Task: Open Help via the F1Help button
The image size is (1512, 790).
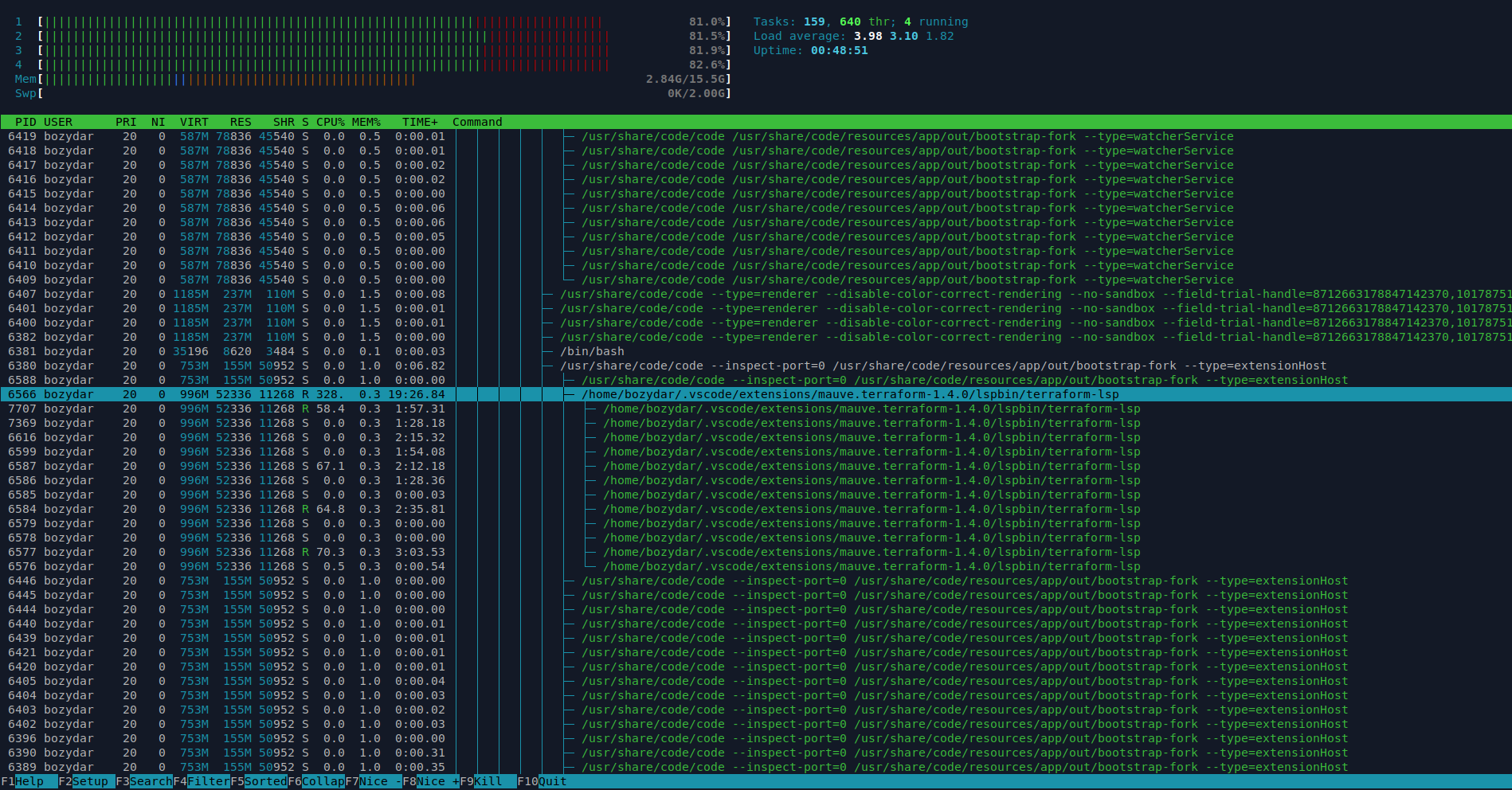Action: [24, 781]
